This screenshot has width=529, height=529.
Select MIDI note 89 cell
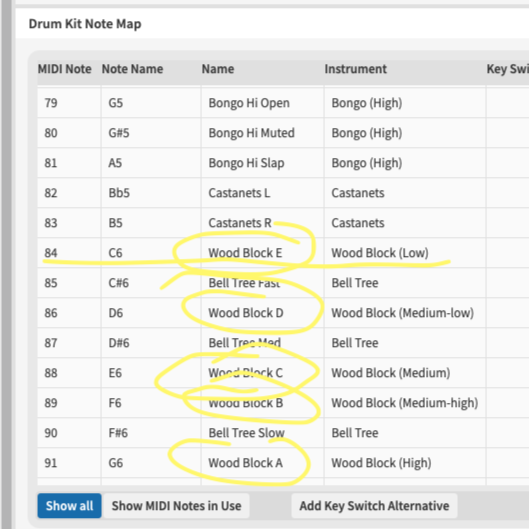click(69, 403)
